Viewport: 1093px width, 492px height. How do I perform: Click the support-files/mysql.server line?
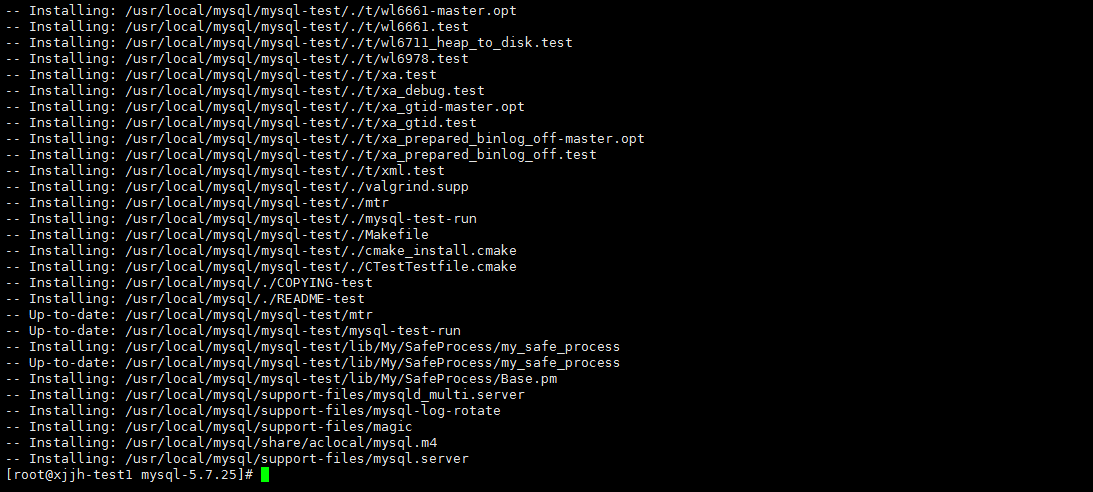click(x=237, y=459)
